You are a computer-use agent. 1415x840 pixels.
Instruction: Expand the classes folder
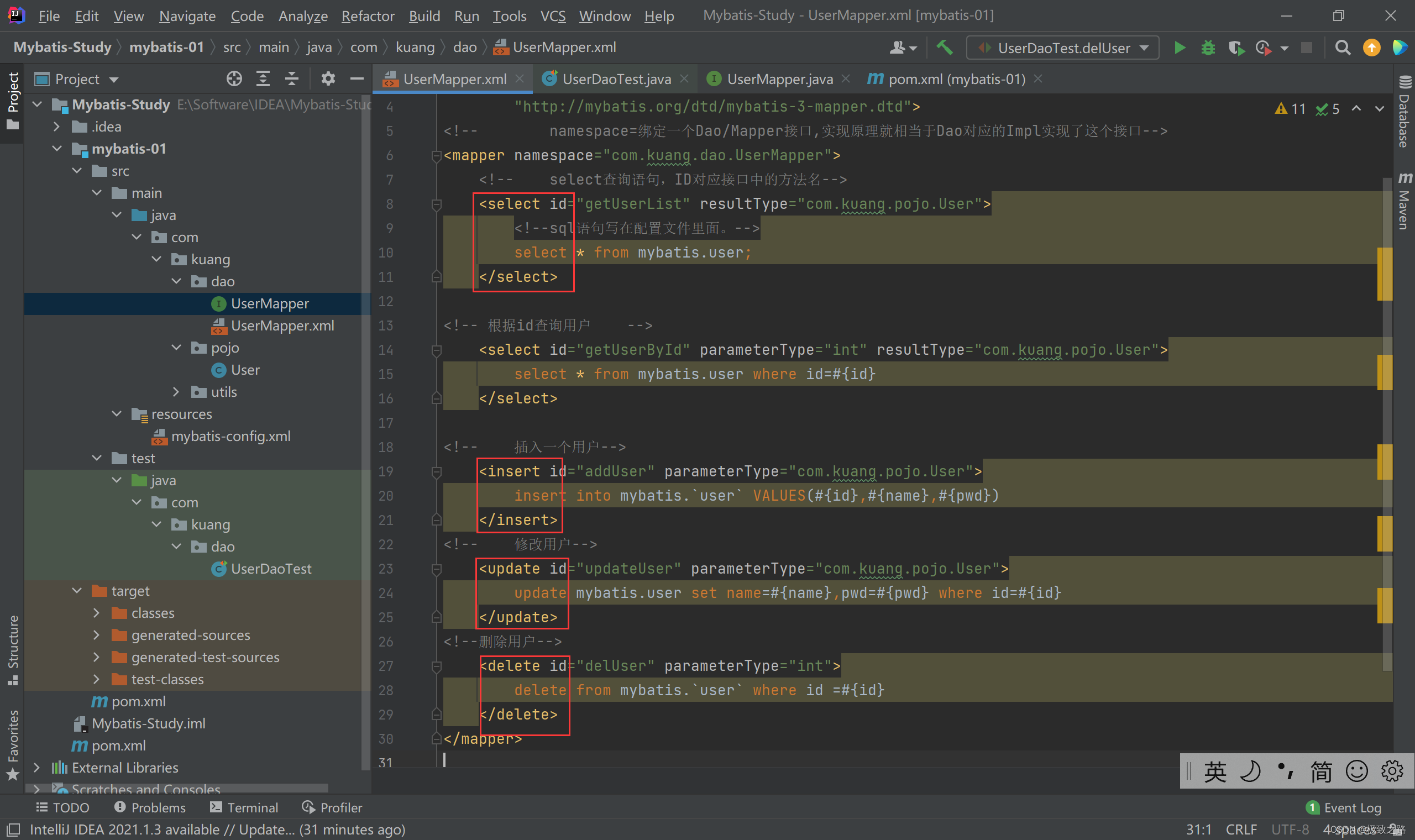coord(97,612)
